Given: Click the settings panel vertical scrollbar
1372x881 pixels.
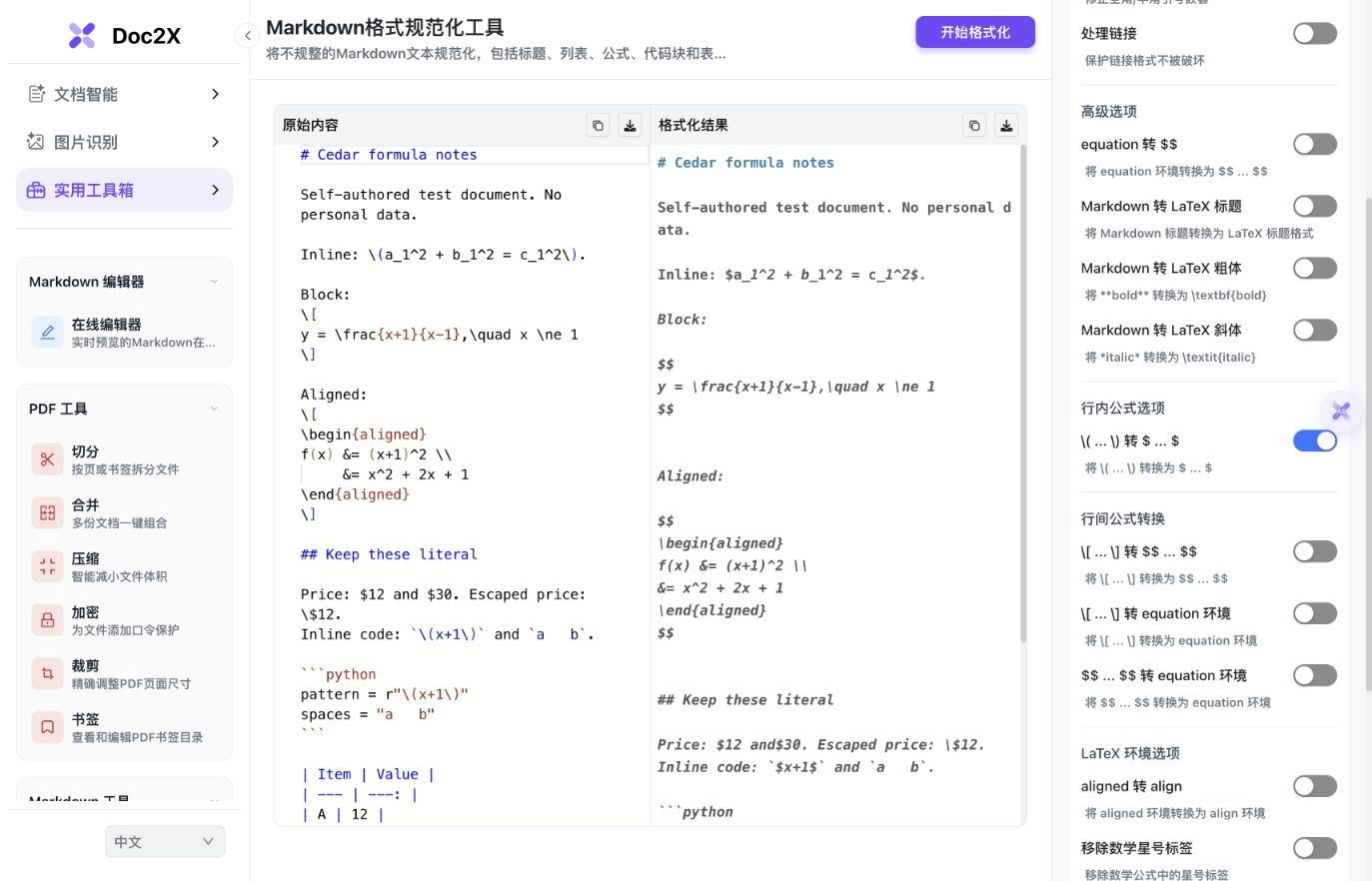Looking at the screenshot, I should pos(1368,444).
